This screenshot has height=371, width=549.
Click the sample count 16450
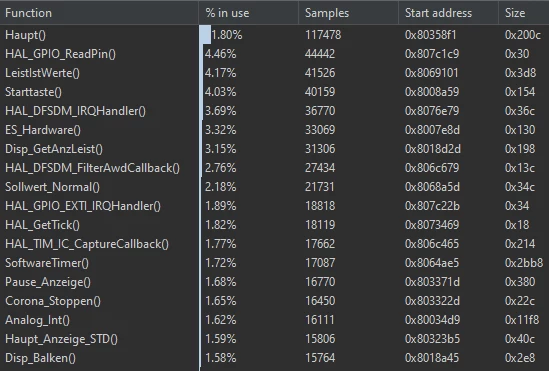(x=320, y=301)
